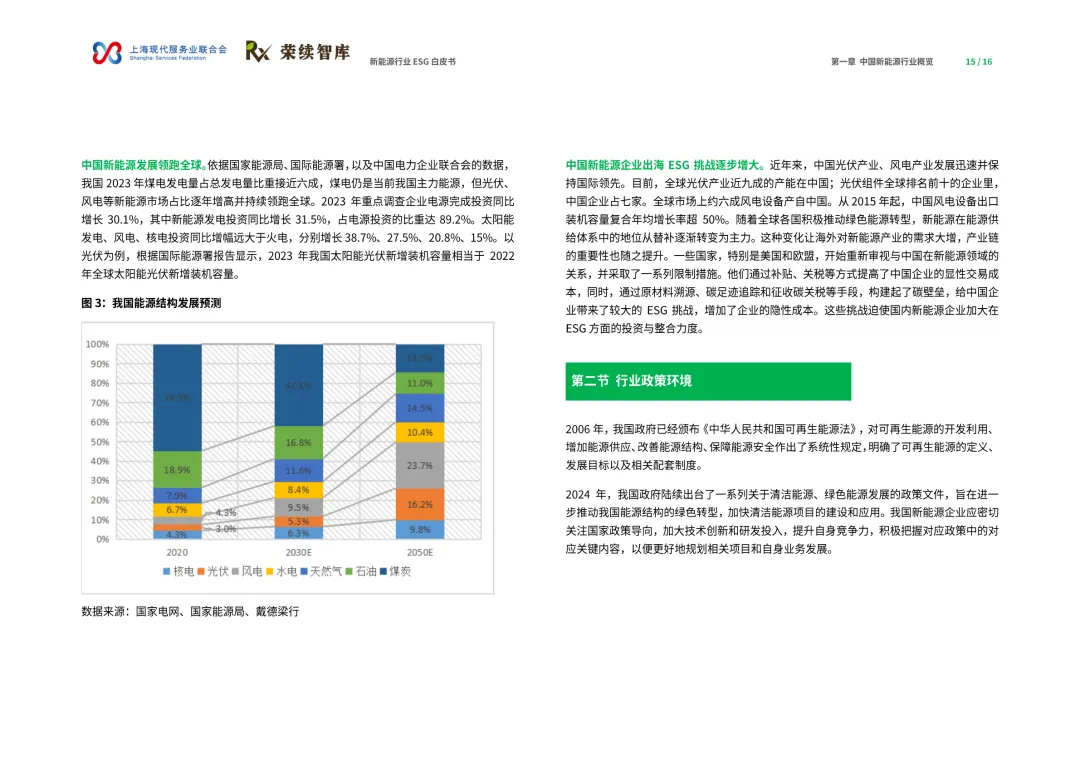The image size is (1080, 764).
Task: Click the 6.7% segment in the 2020 bar
Action: tap(177, 510)
